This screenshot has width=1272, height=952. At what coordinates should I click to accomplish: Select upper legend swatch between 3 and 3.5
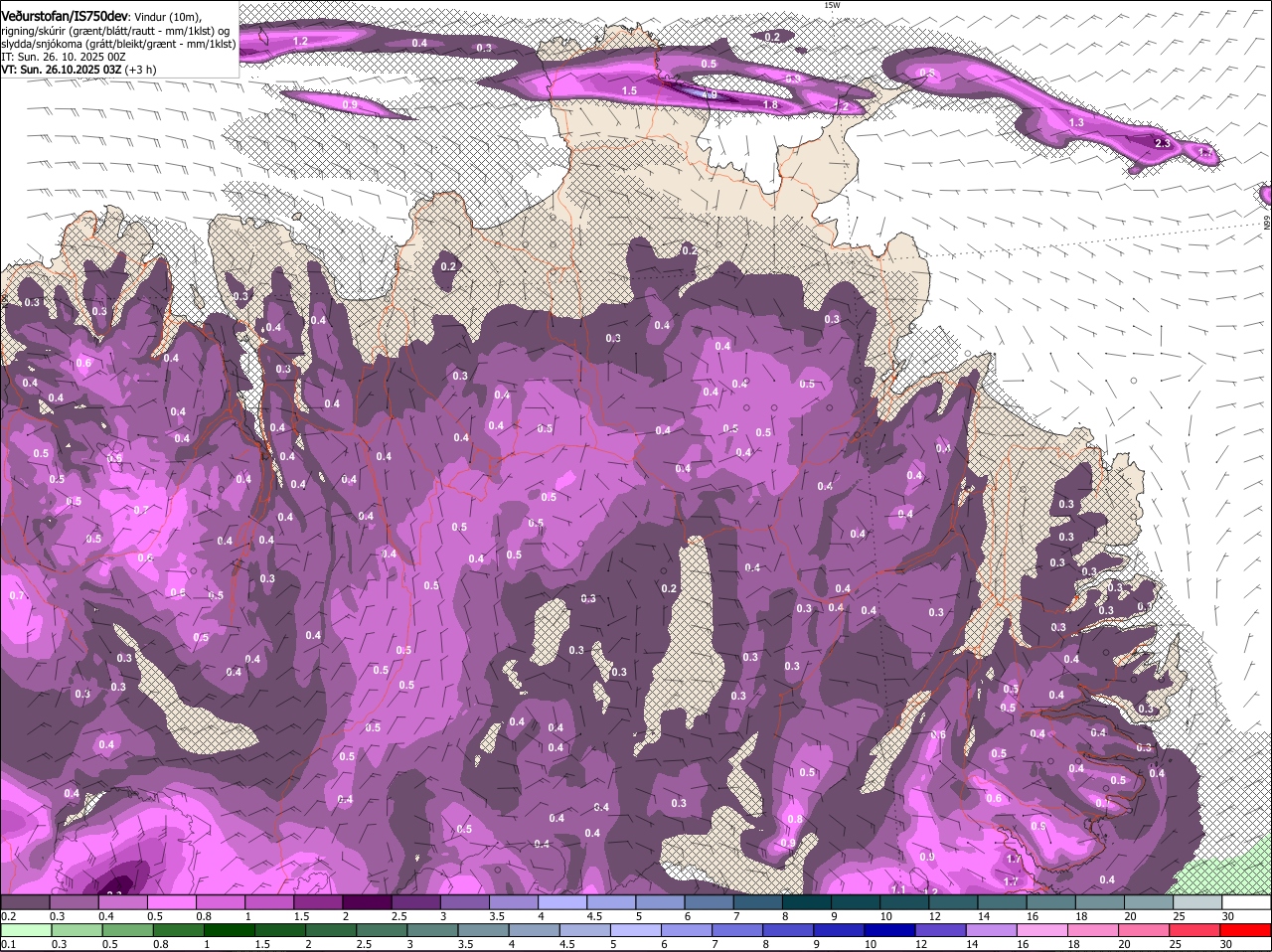pos(464,902)
